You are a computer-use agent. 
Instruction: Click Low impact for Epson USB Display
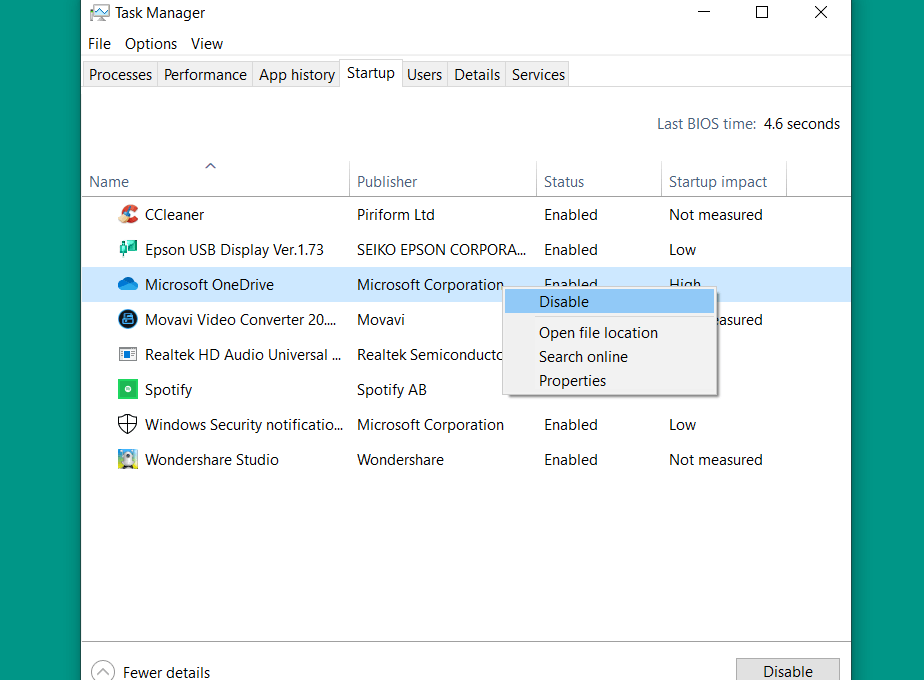tap(682, 250)
